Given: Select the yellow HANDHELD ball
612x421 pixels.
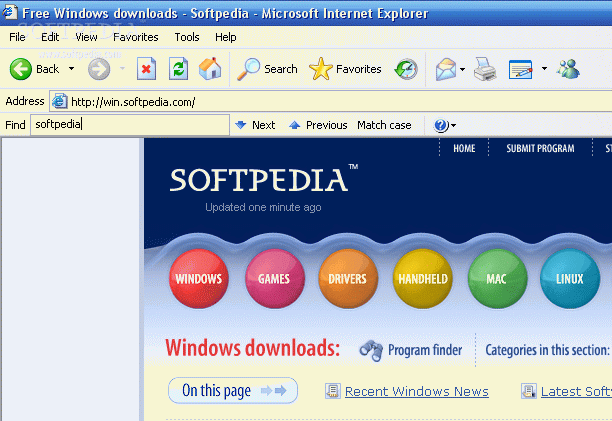Looking at the screenshot, I should [423, 279].
